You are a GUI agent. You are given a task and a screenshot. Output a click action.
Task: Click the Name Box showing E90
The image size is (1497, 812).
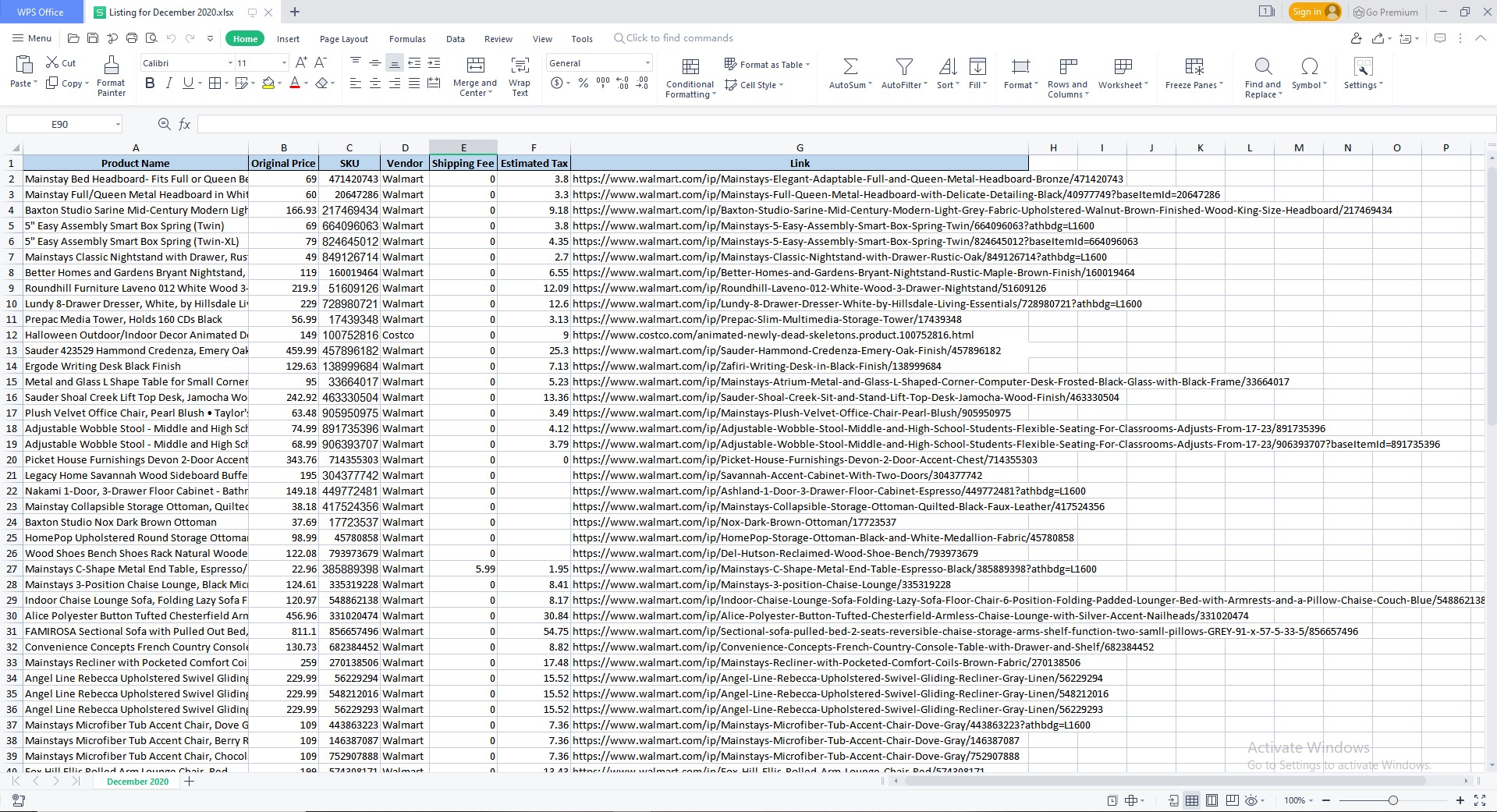[x=64, y=124]
